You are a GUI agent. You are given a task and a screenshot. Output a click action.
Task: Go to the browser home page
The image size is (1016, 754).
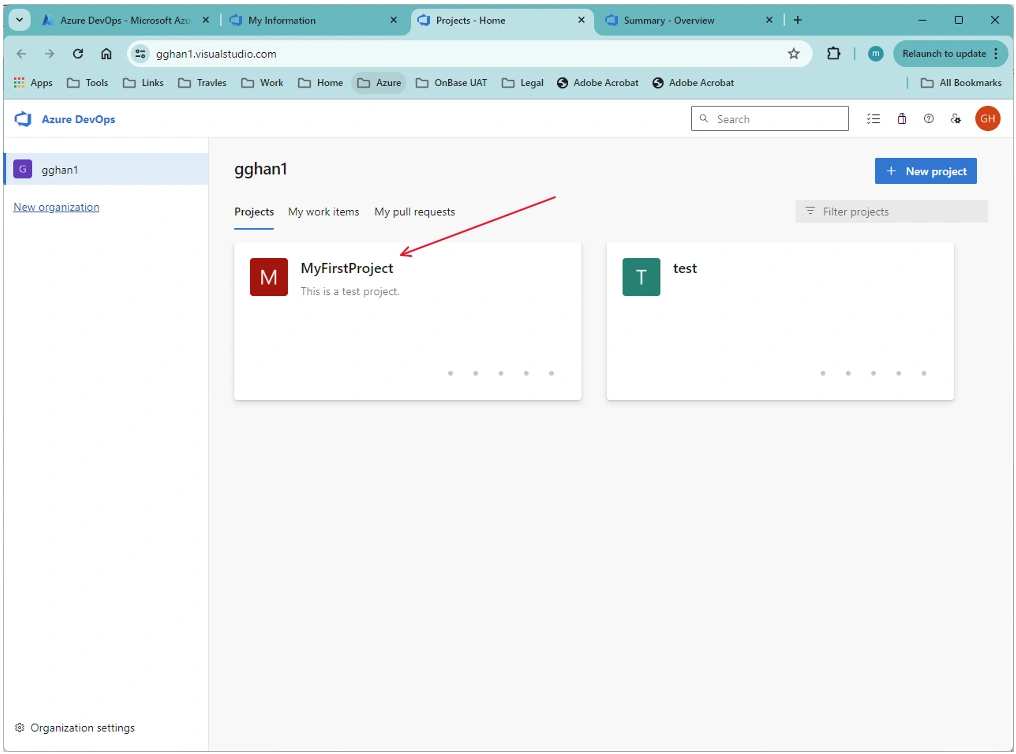pos(106,54)
